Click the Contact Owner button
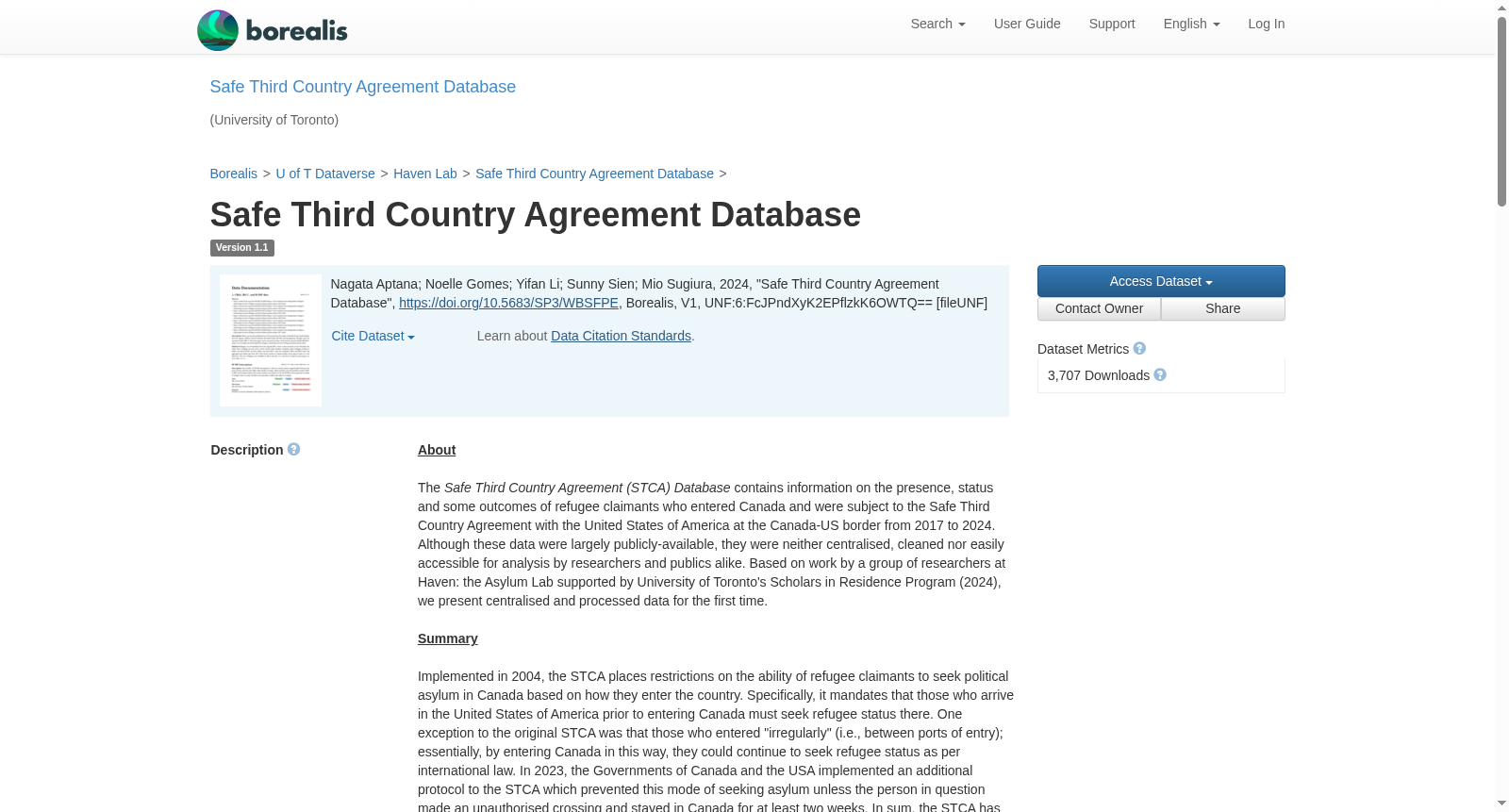The width and height of the screenshot is (1509, 812). point(1099,308)
